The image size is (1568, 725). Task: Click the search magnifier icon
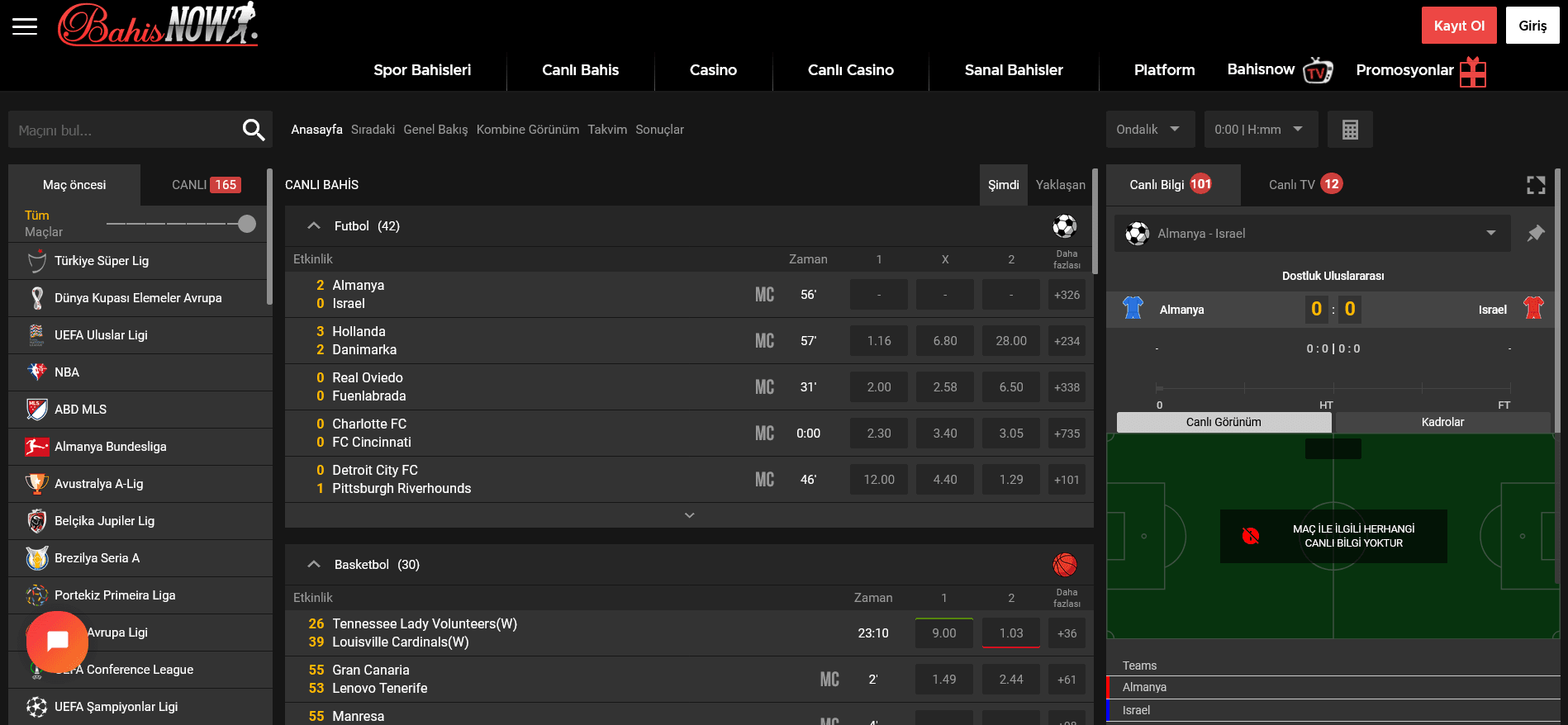(253, 130)
